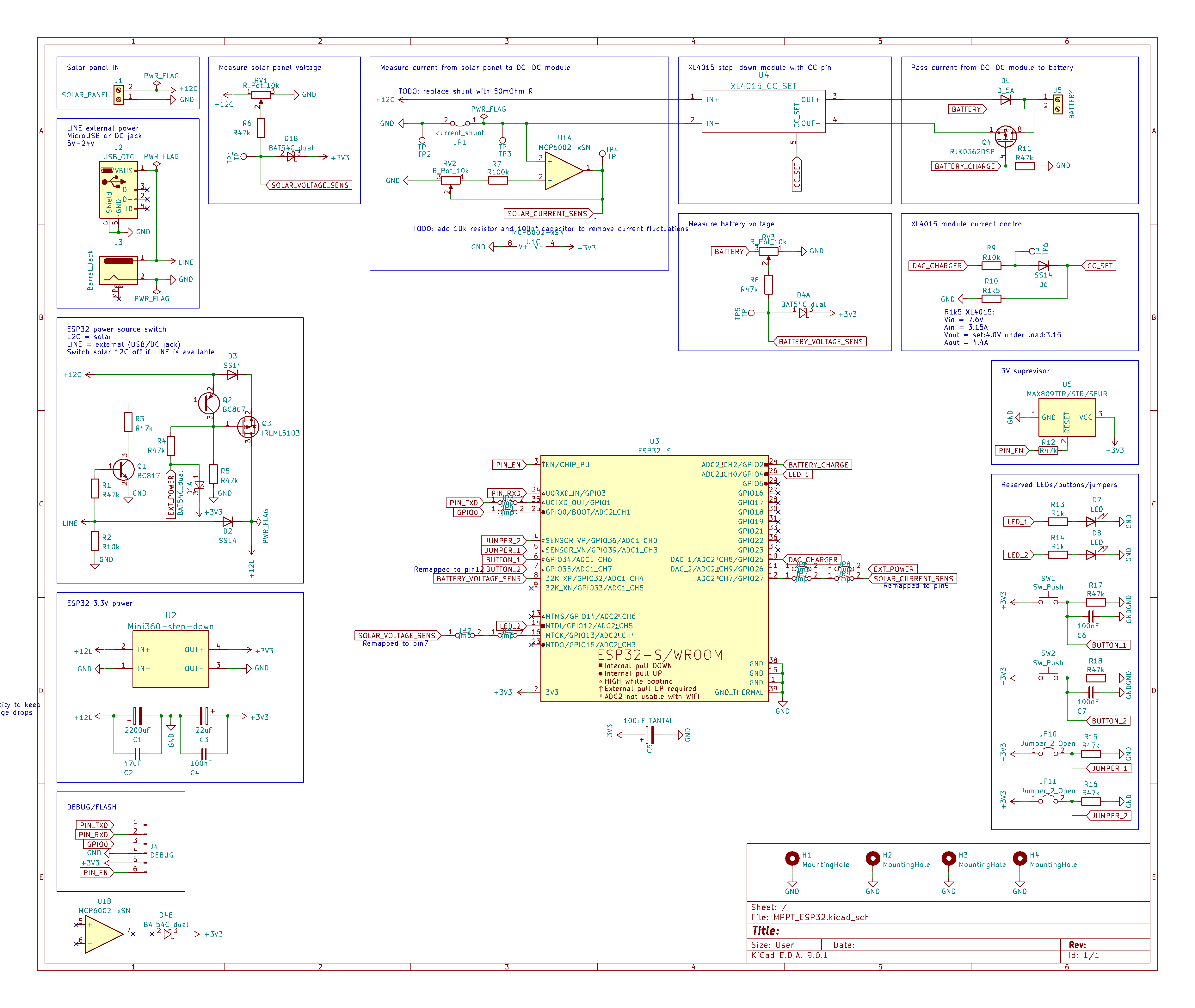Screen dimensions: 1195x1008
Task: Click transistor Q2 BC807
Action: pyautogui.click(x=209, y=403)
